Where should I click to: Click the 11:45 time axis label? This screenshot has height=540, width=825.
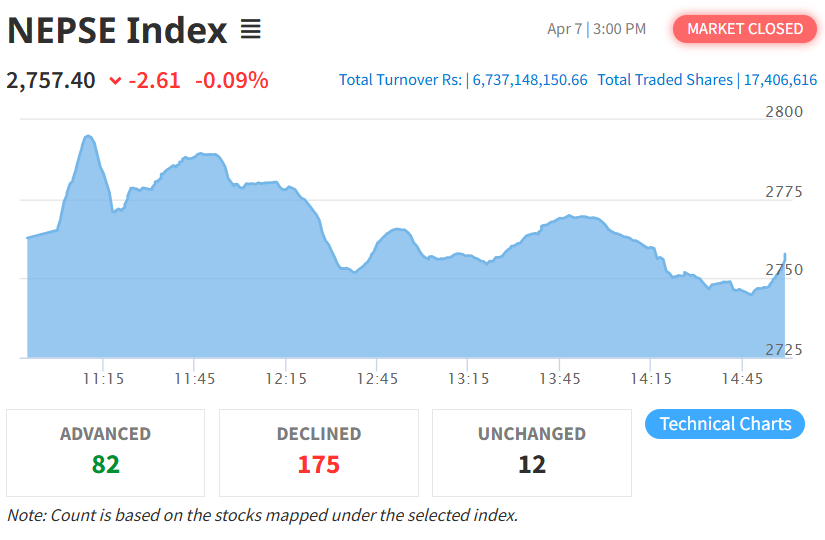tap(194, 379)
